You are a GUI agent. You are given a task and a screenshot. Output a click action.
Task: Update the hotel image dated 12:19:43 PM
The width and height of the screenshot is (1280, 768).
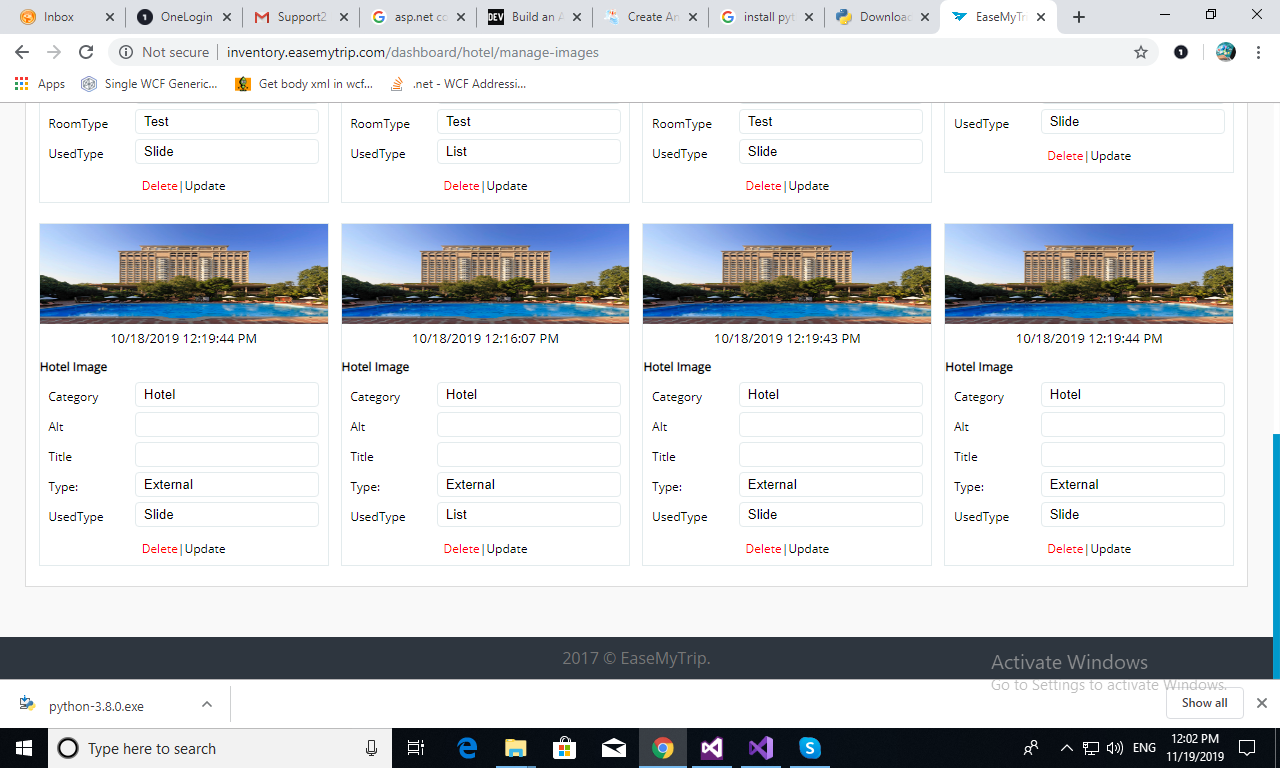(x=809, y=549)
